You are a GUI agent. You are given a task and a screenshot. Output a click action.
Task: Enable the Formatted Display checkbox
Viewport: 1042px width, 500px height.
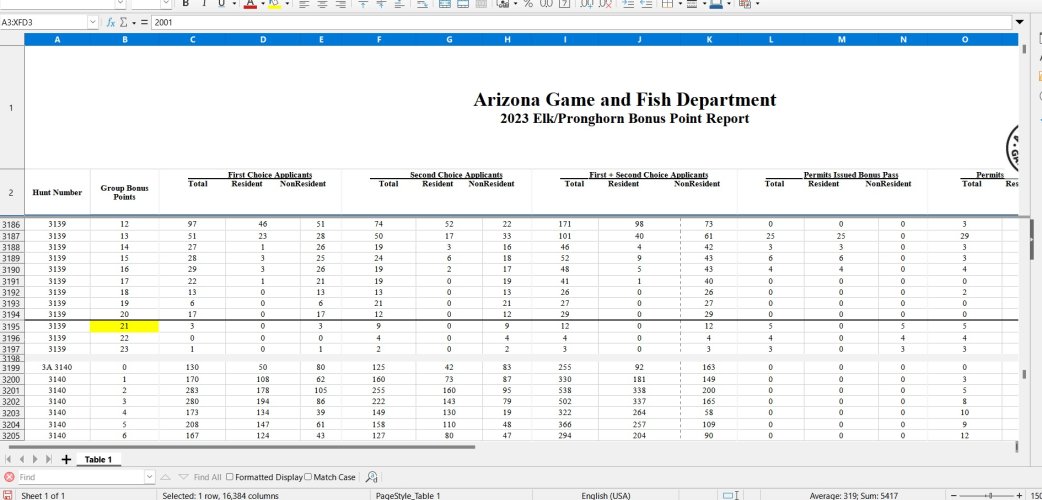230,477
